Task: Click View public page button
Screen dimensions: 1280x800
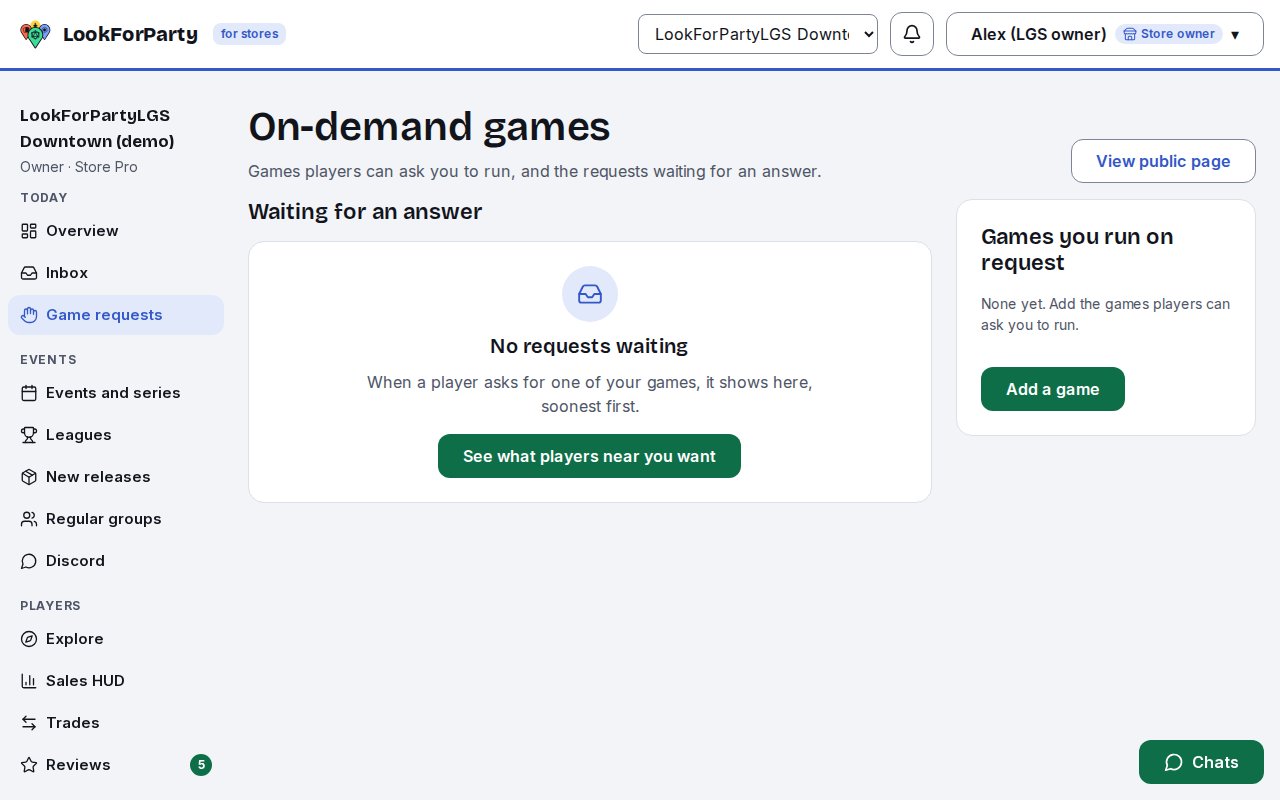Action: point(1163,161)
